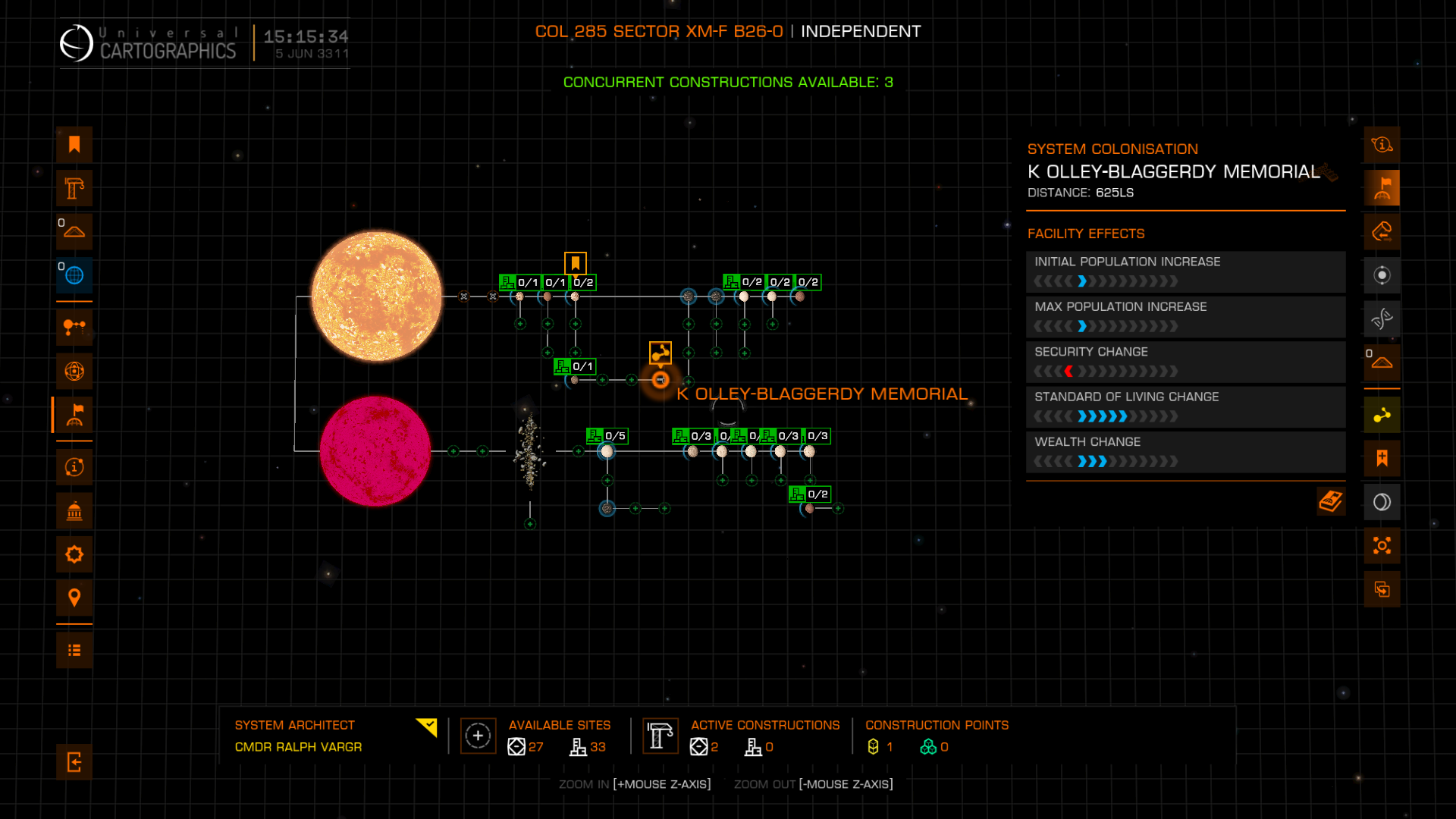Toggle blue globe filter in left sidebar
Viewport: 1456px width, 819px height.
click(x=74, y=275)
